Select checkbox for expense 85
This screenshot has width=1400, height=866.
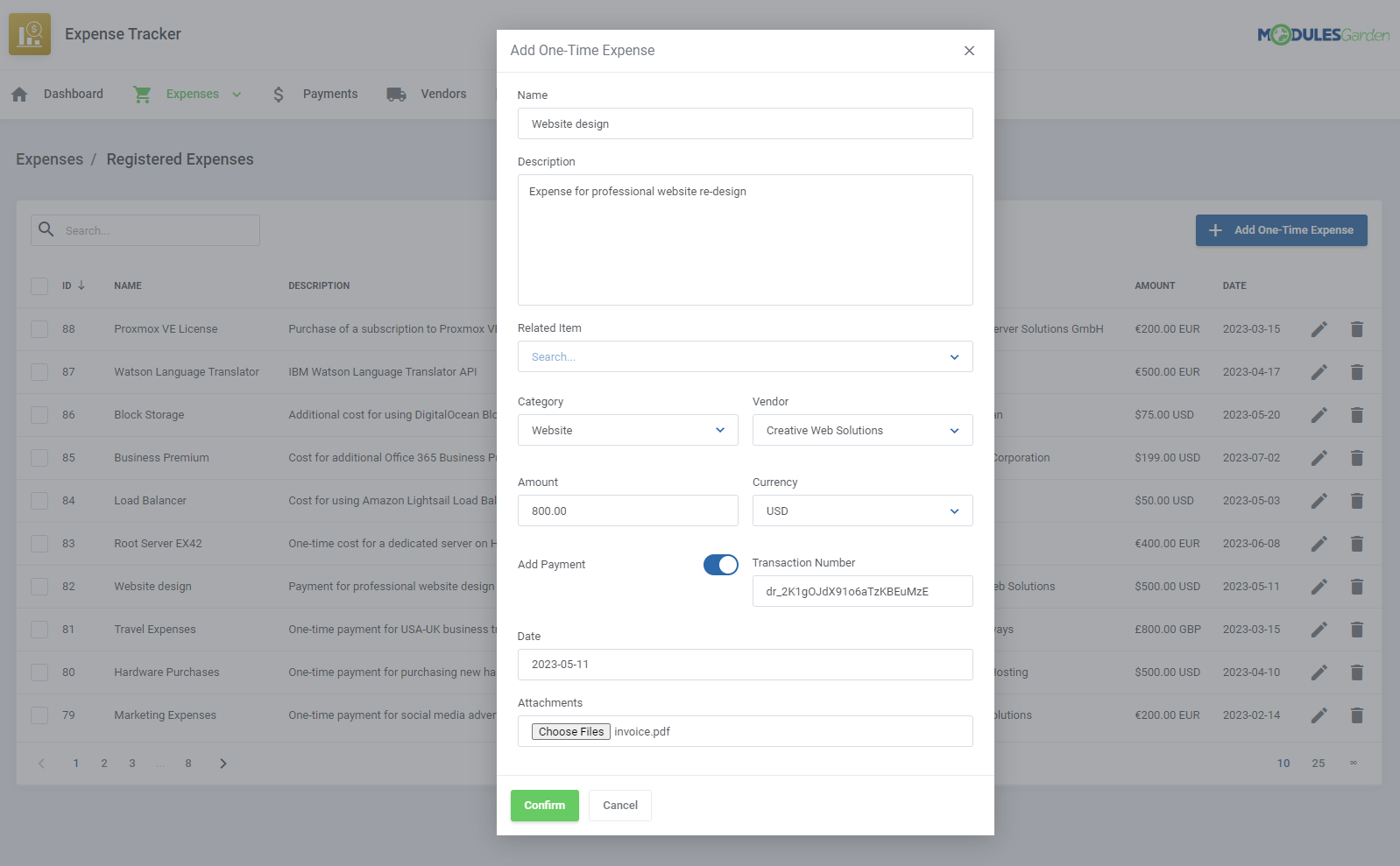tap(39, 458)
